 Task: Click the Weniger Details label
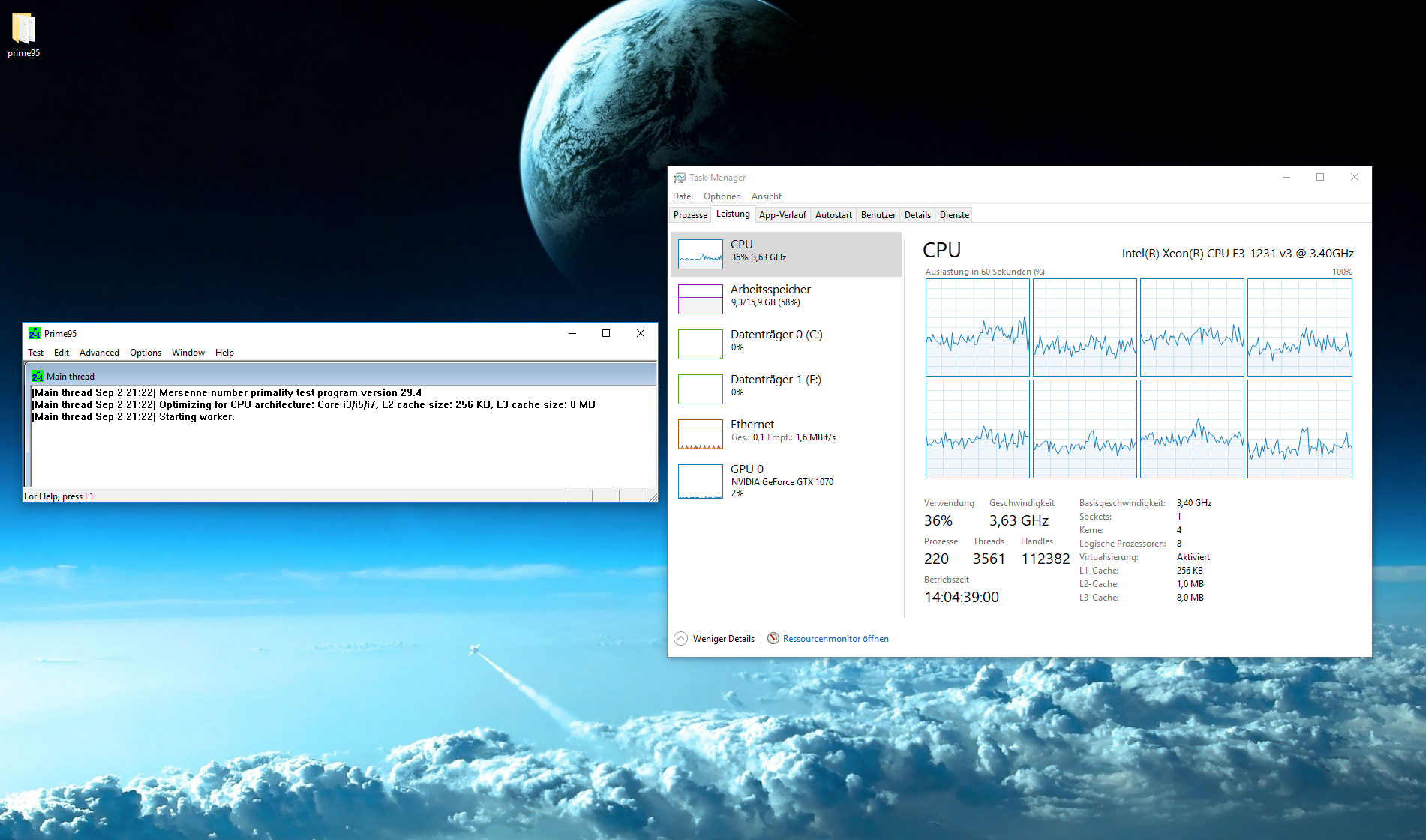pos(724,639)
